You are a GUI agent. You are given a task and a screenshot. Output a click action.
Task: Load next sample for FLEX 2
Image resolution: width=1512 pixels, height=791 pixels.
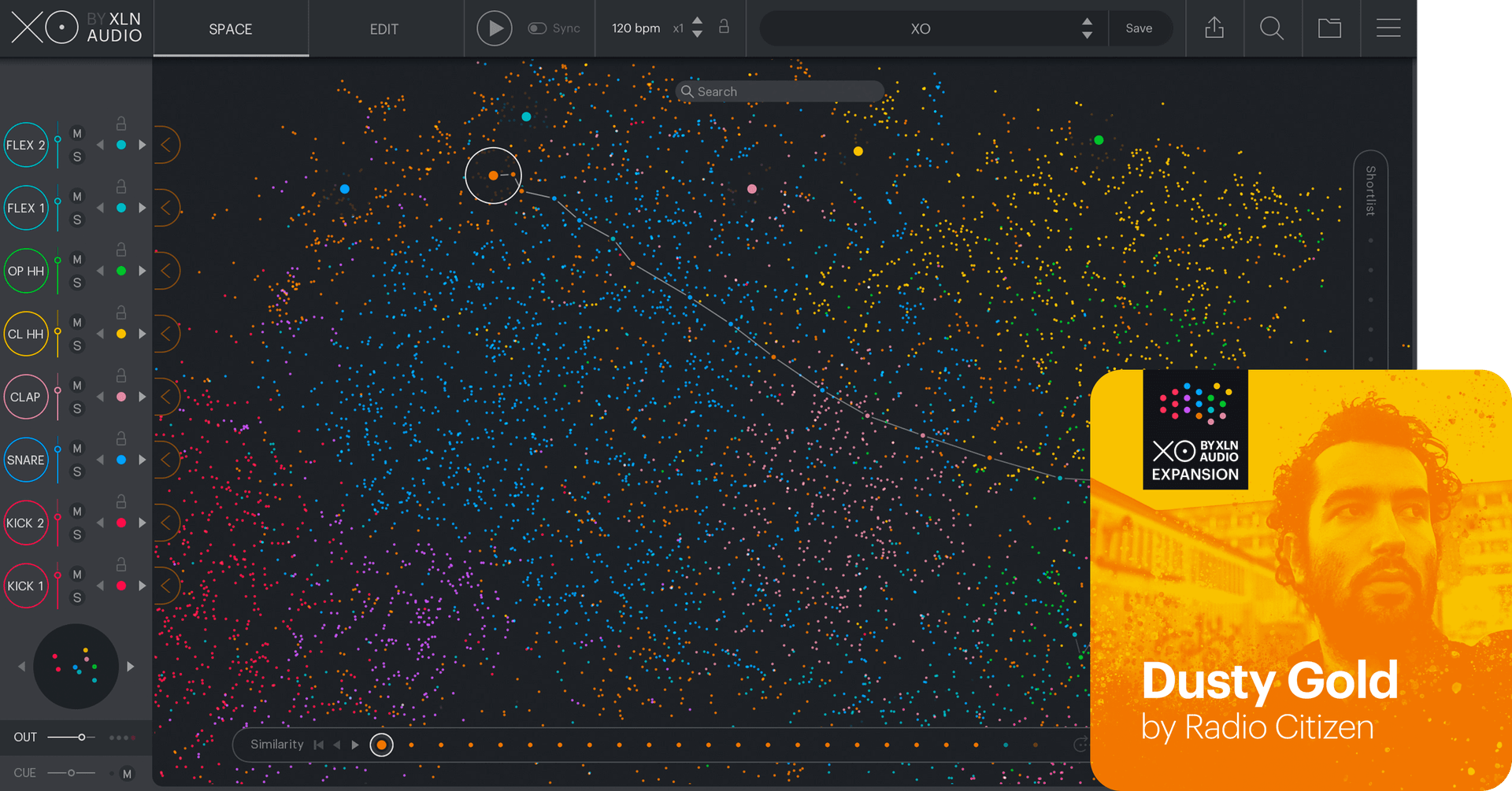[x=143, y=145]
